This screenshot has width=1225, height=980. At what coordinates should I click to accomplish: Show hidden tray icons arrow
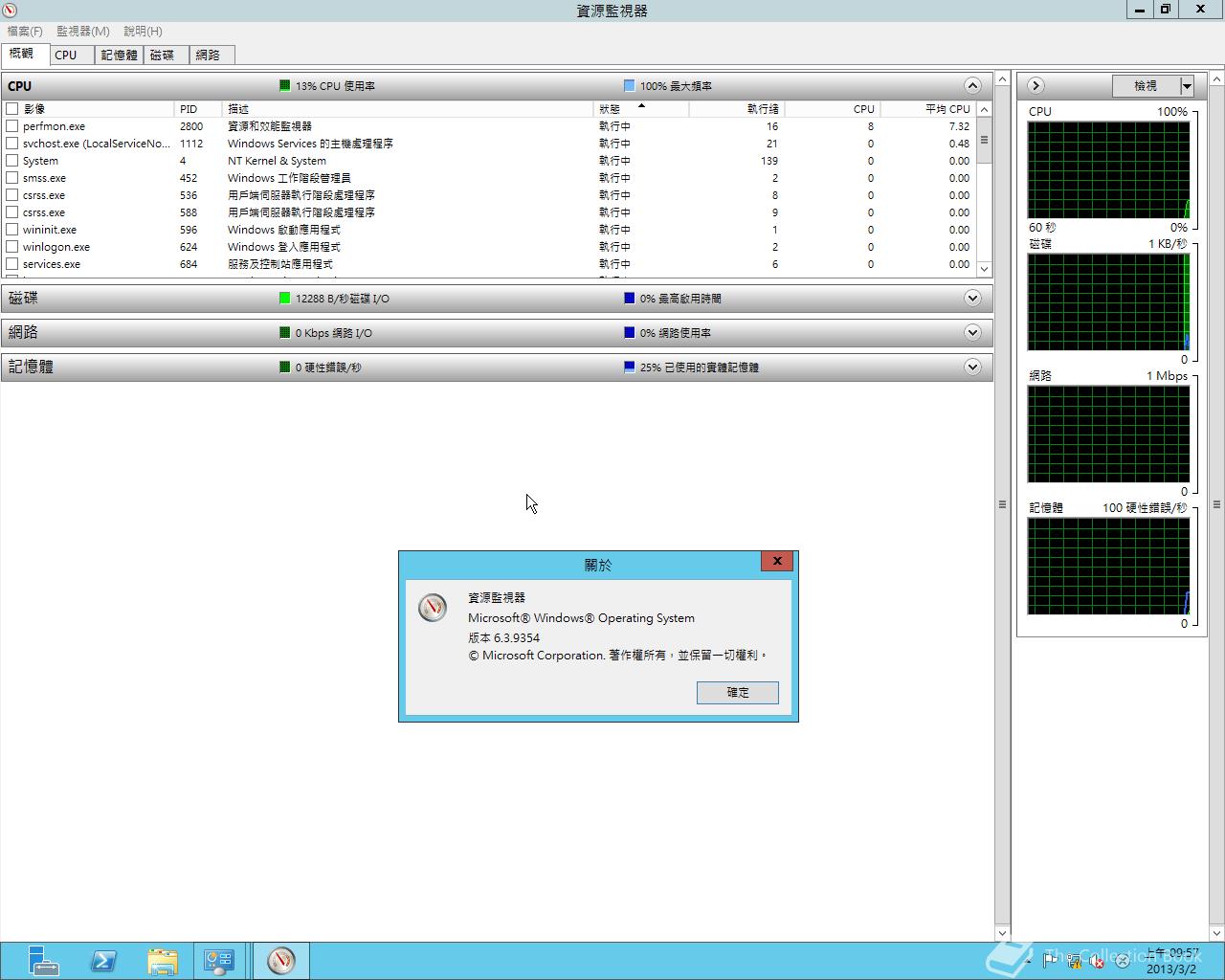click(x=1029, y=961)
